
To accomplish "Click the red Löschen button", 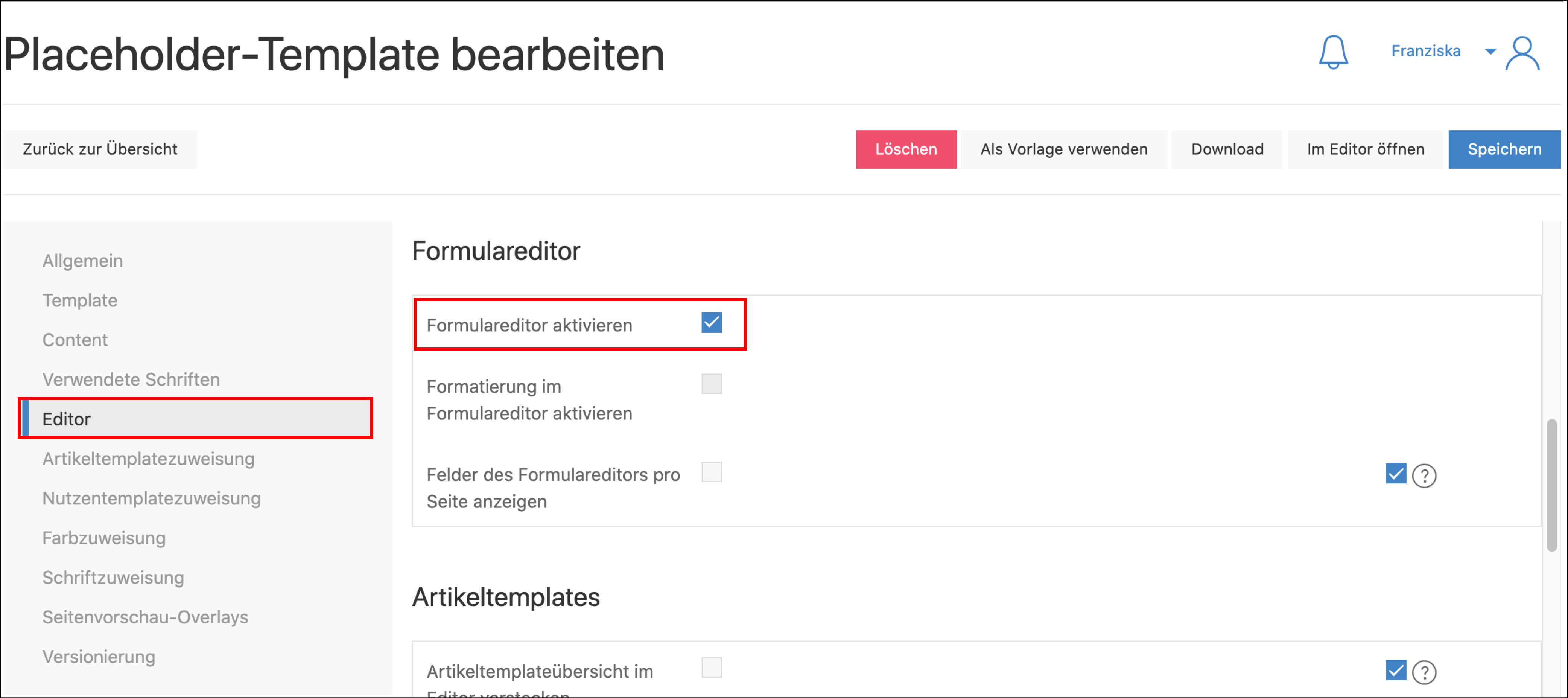I will point(906,149).
